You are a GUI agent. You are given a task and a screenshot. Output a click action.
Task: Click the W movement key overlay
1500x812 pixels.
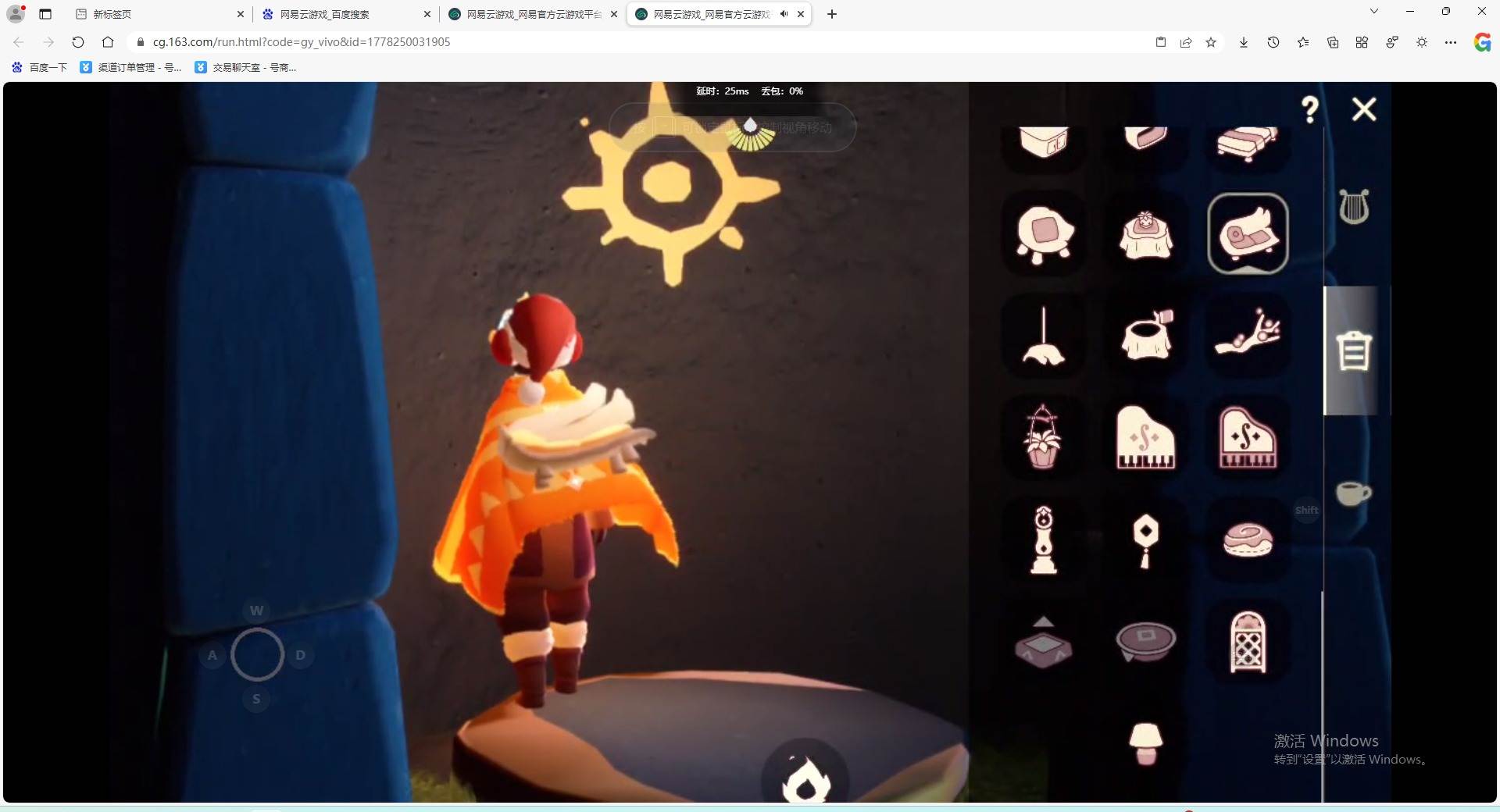(x=256, y=611)
